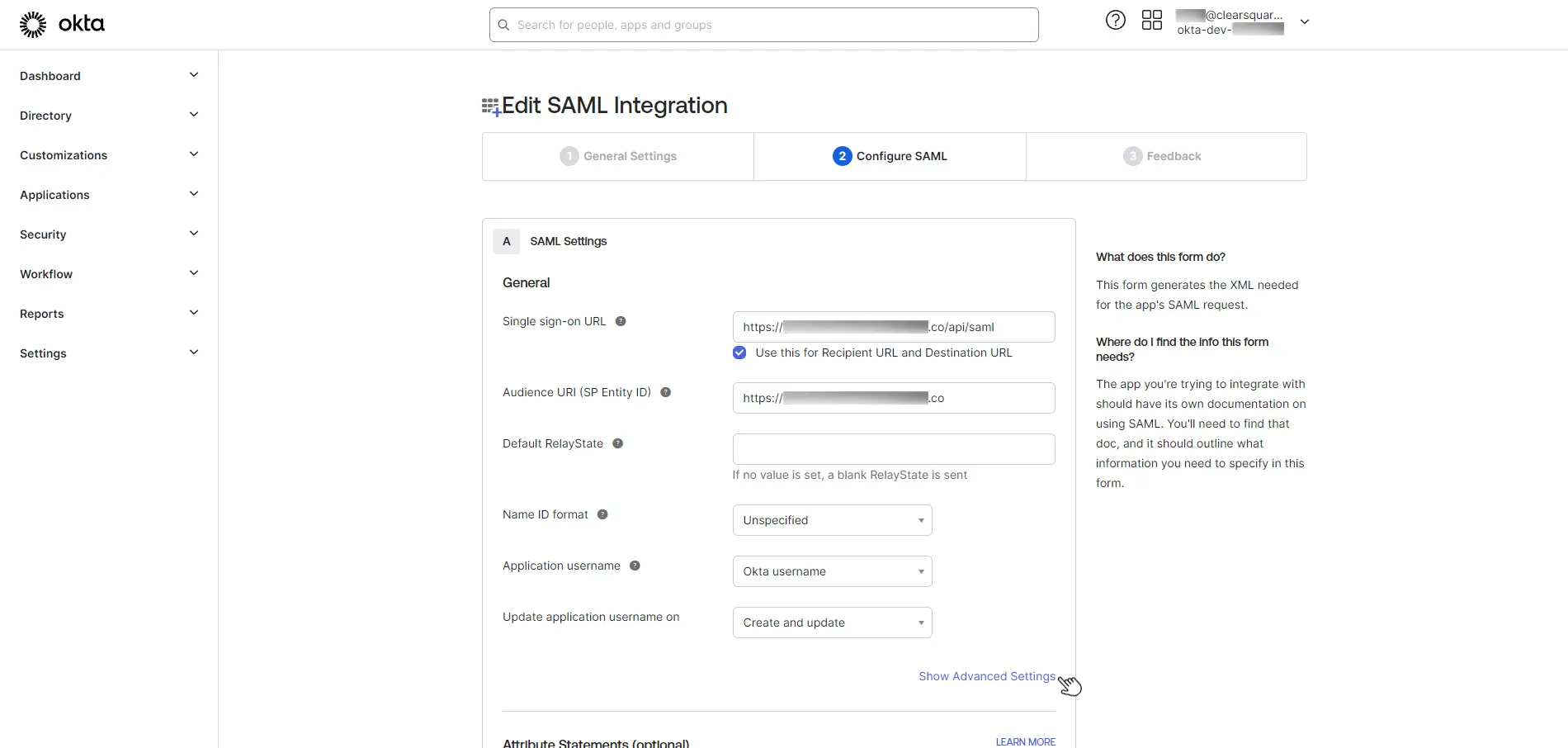Open the help question-mark icon
1568x748 pixels.
point(1115,20)
